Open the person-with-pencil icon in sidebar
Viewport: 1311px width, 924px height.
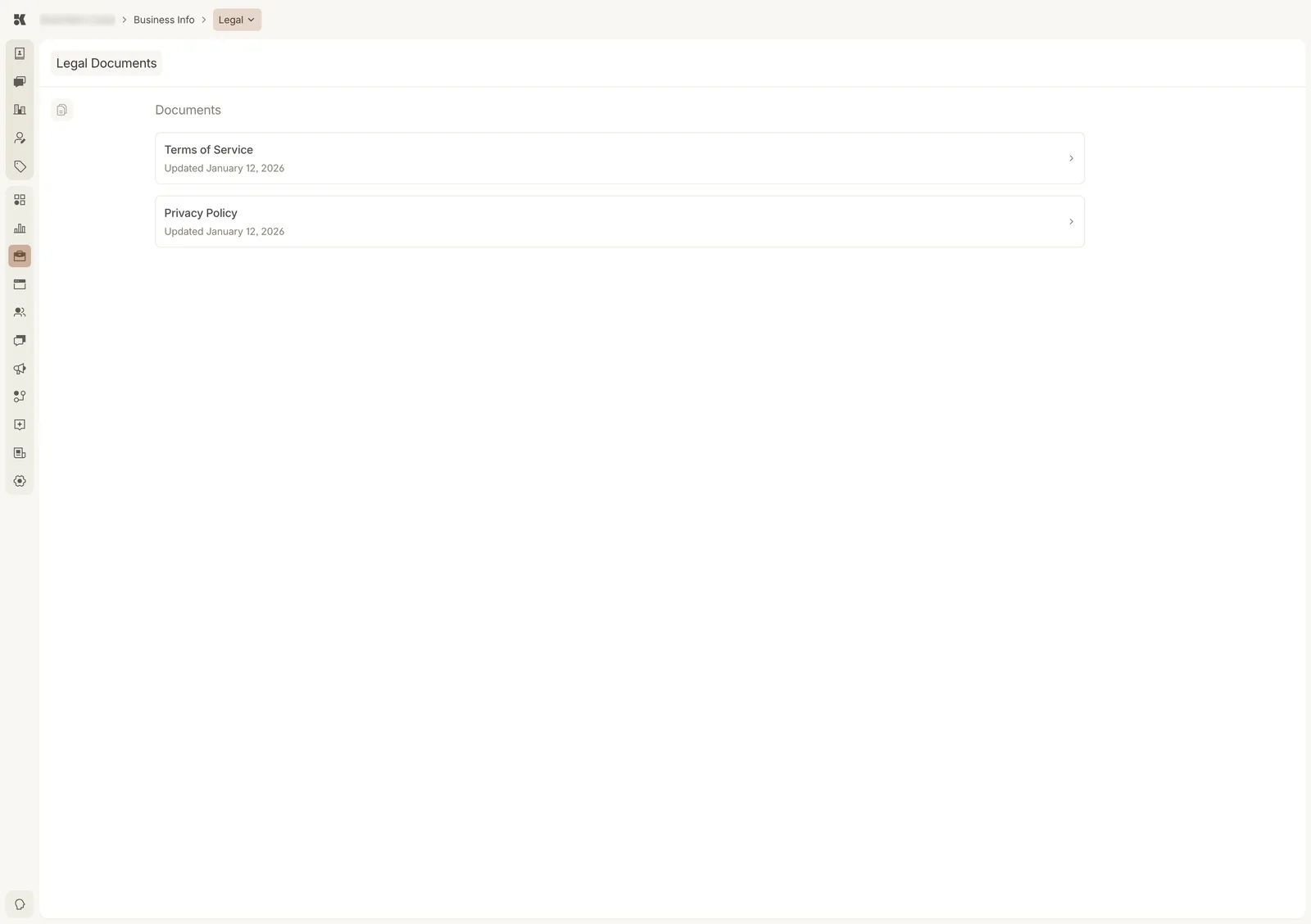click(20, 138)
